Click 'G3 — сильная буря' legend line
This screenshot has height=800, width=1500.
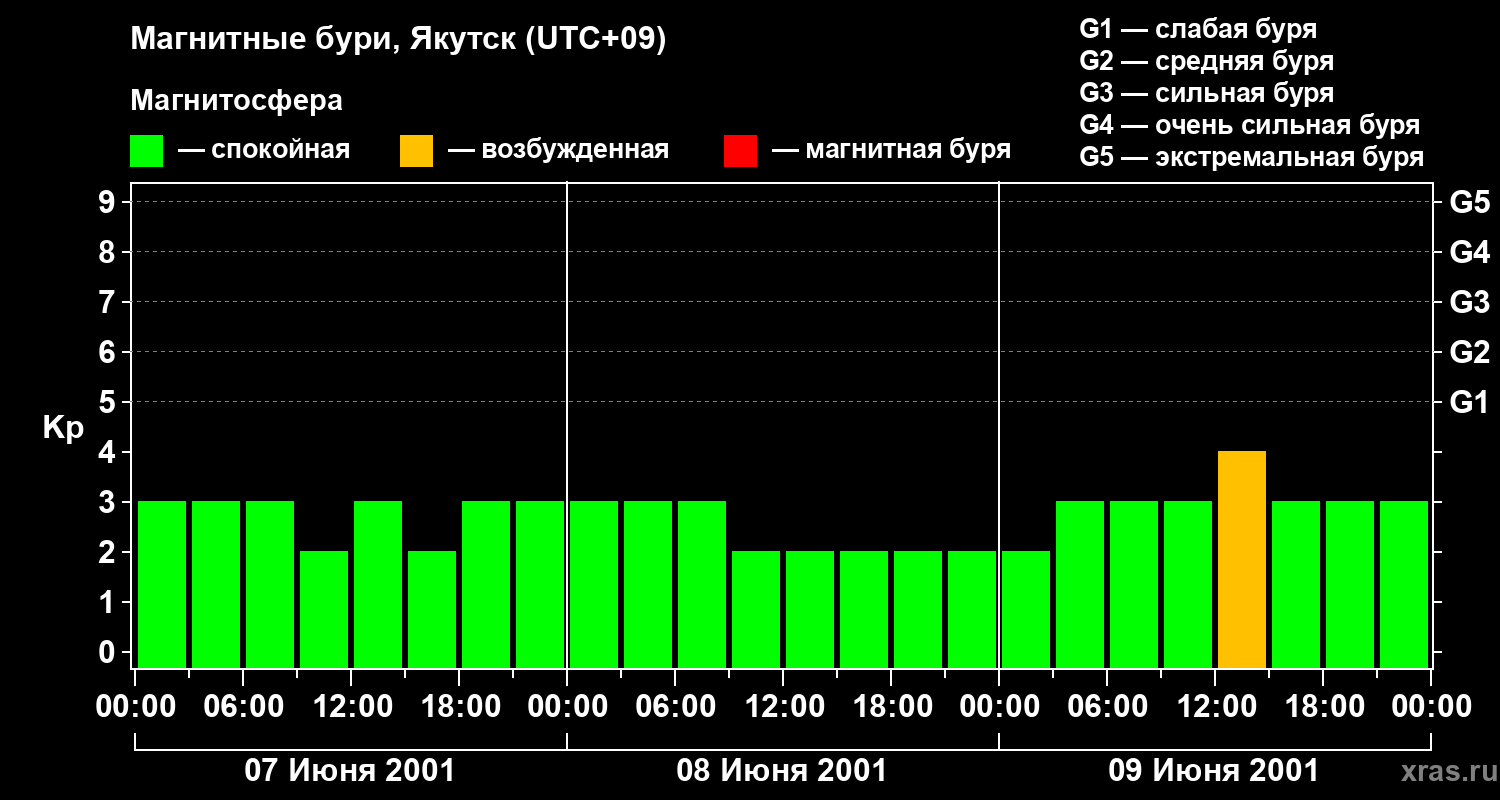[x=1206, y=93]
